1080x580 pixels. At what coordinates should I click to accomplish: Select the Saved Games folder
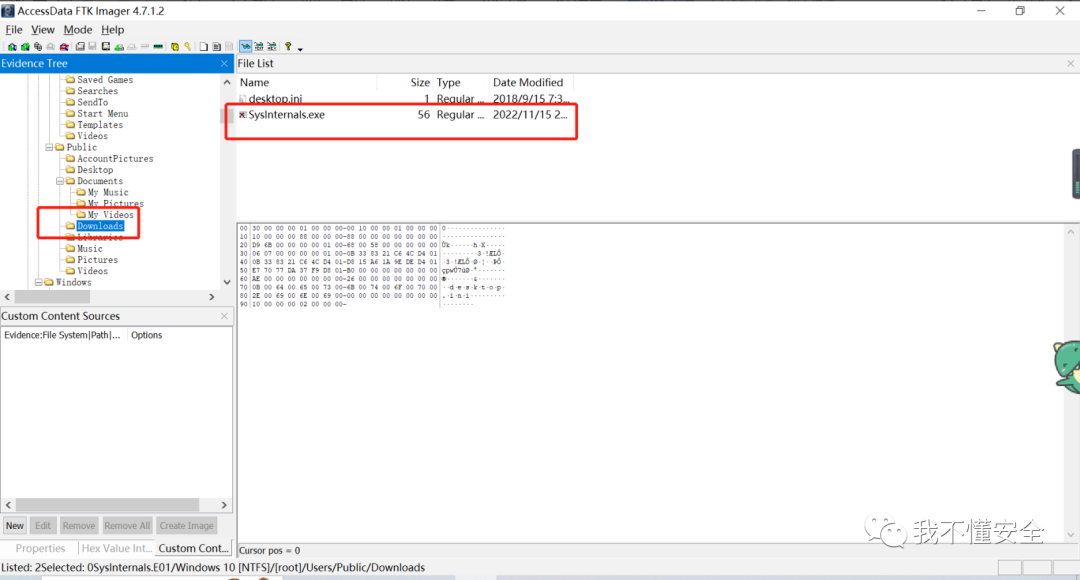point(105,80)
